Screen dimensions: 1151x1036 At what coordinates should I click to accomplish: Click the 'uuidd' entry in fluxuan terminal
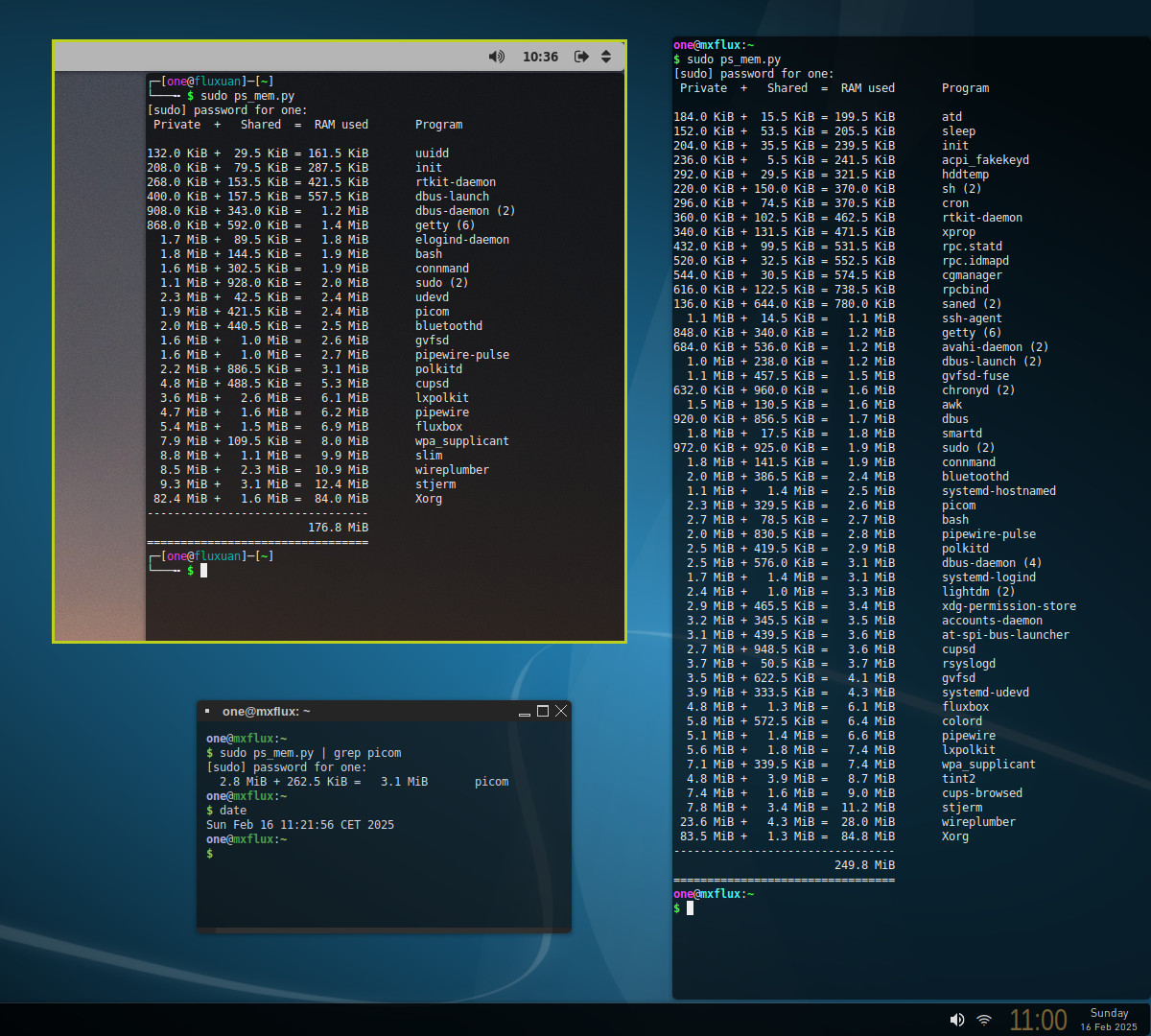coord(432,153)
